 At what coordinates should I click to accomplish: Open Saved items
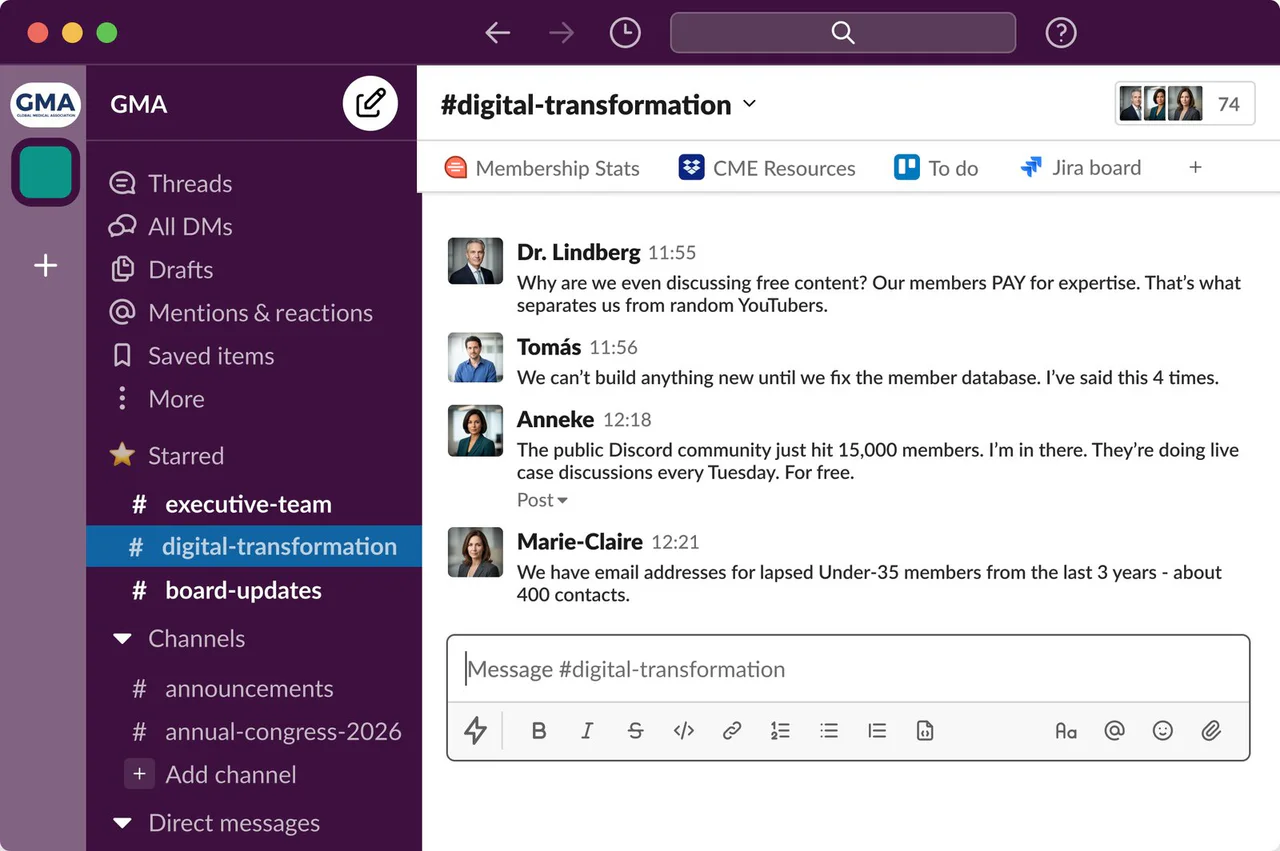click(192, 356)
